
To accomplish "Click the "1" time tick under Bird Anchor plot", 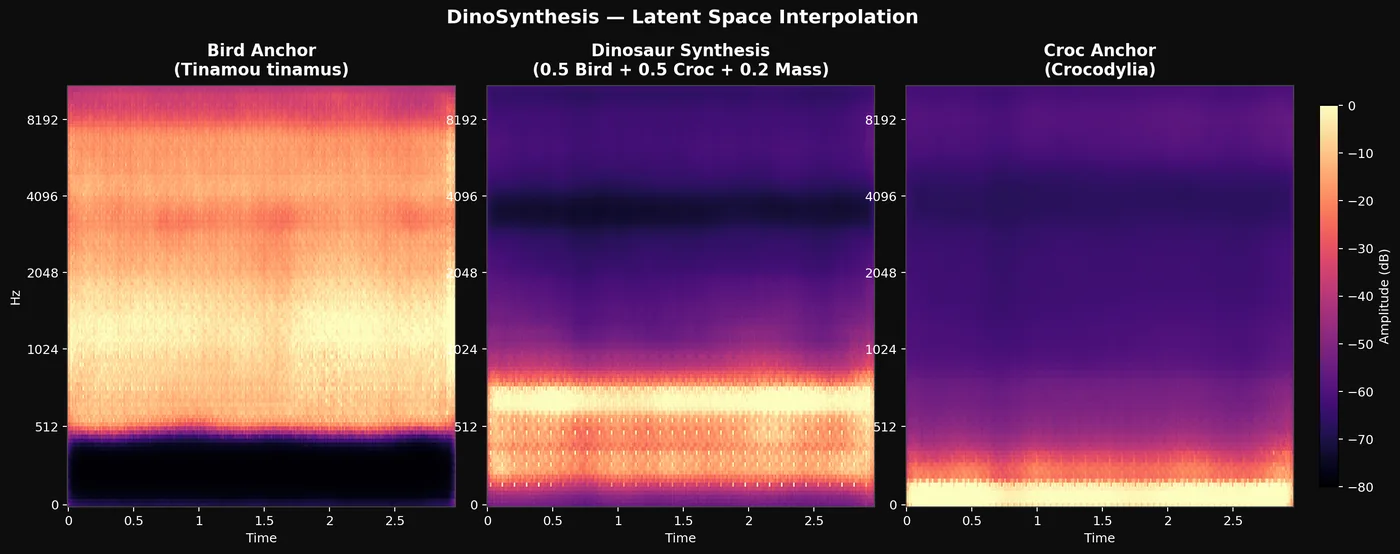I will 199,521.
